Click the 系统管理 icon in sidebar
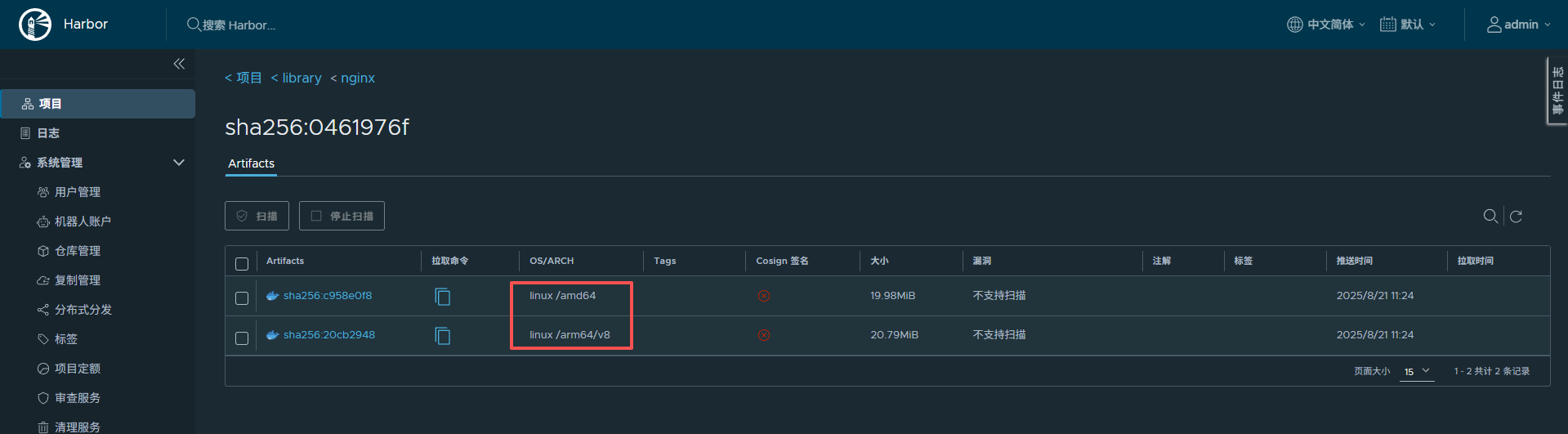 point(25,163)
